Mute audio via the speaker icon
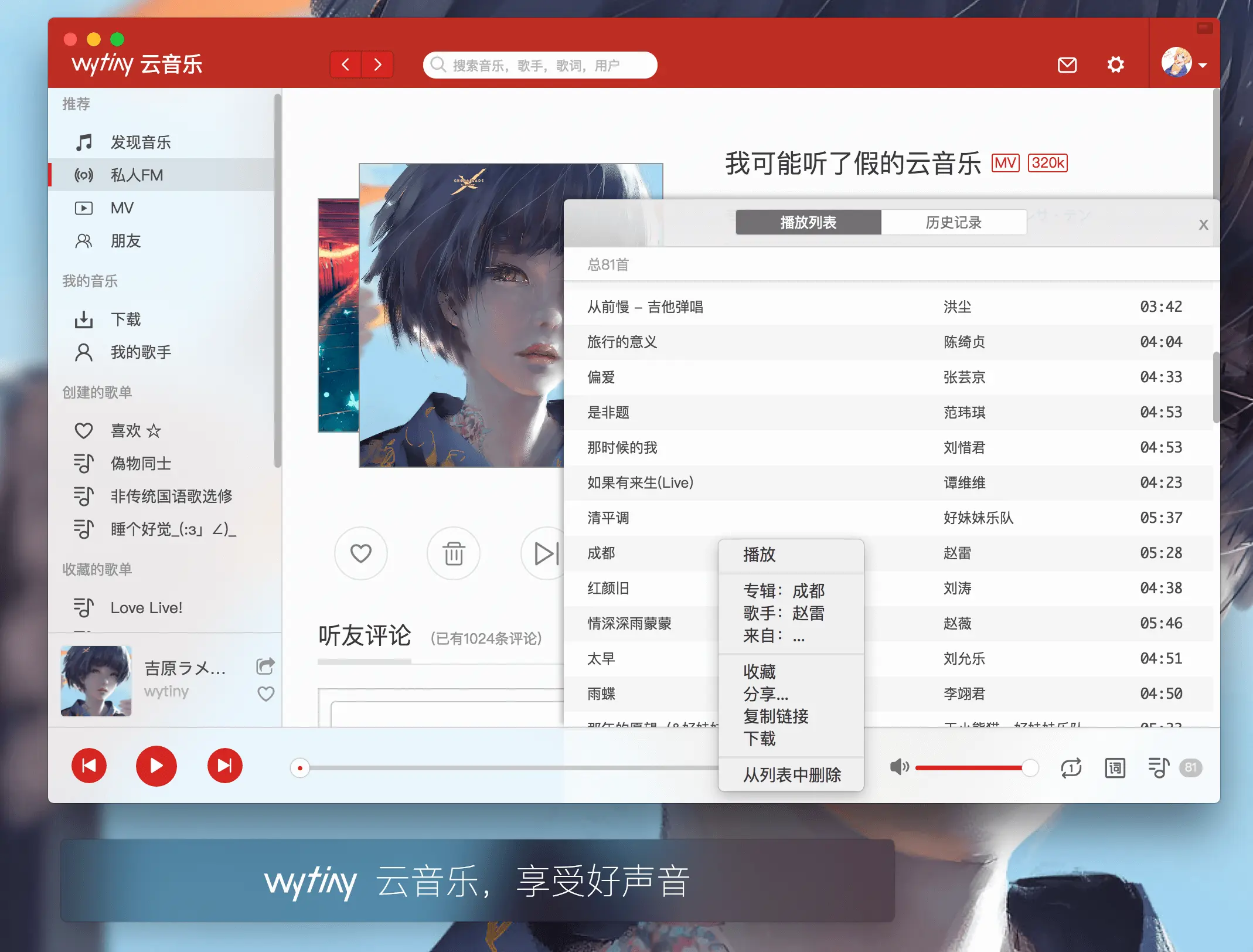This screenshot has width=1253, height=952. click(x=898, y=767)
